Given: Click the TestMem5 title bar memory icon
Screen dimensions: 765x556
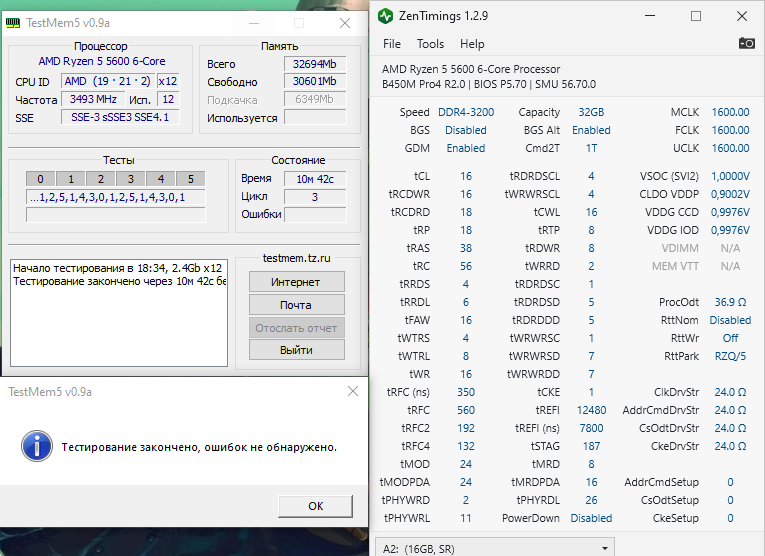Looking at the screenshot, I should [13, 23].
